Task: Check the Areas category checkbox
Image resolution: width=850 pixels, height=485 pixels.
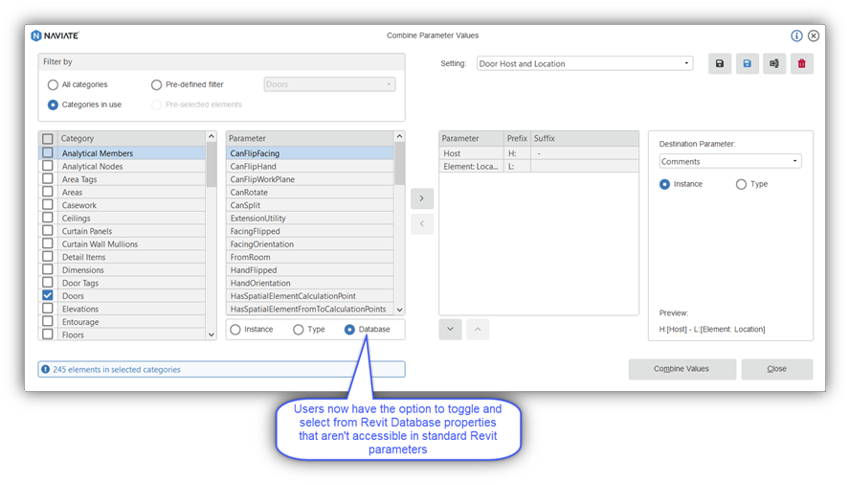Action: pyautogui.click(x=48, y=192)
